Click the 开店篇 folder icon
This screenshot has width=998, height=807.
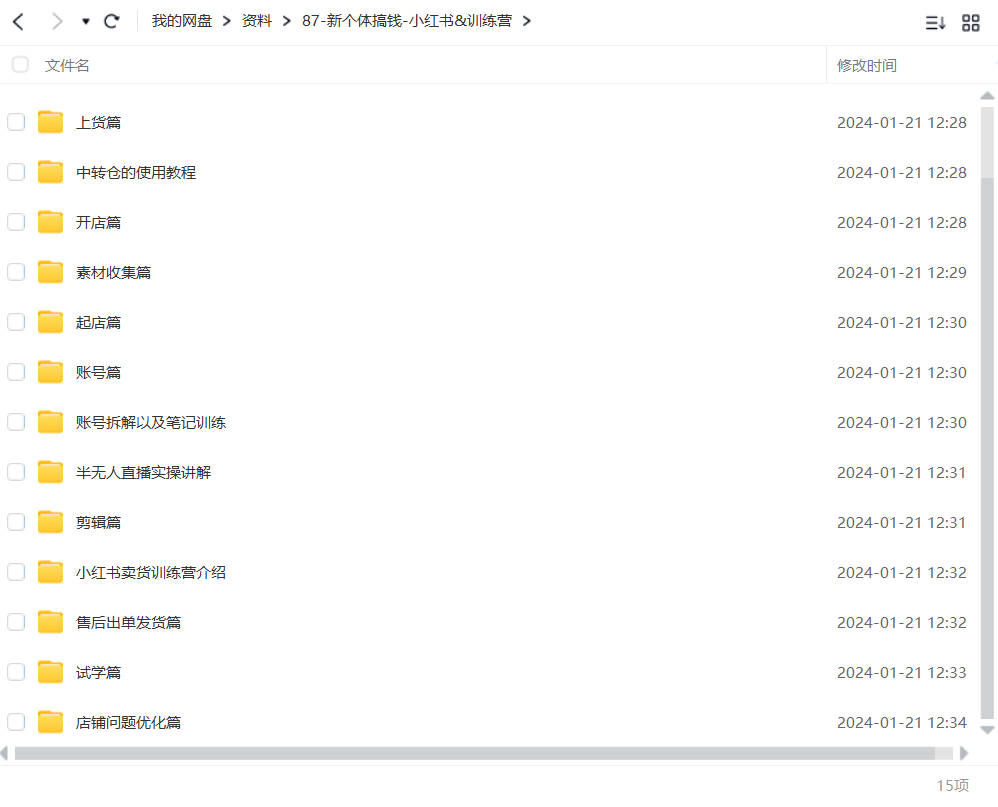tap(50, 222)
